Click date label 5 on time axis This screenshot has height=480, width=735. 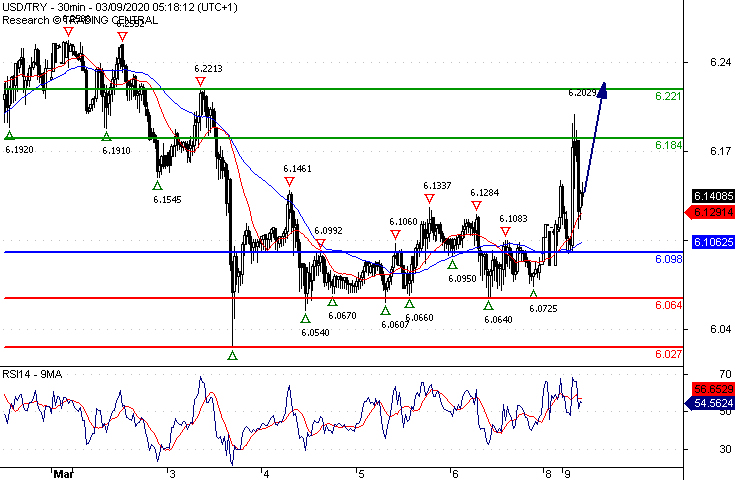361,474
